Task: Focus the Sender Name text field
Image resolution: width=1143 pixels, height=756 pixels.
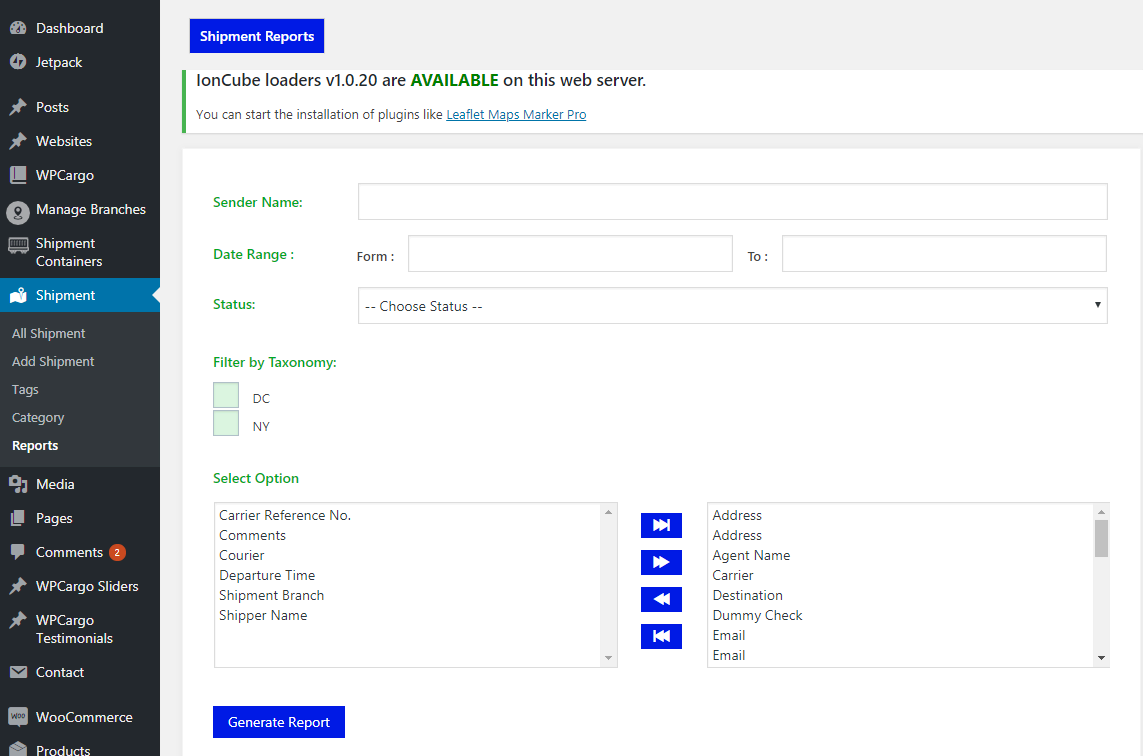Action: click(732, 201)
